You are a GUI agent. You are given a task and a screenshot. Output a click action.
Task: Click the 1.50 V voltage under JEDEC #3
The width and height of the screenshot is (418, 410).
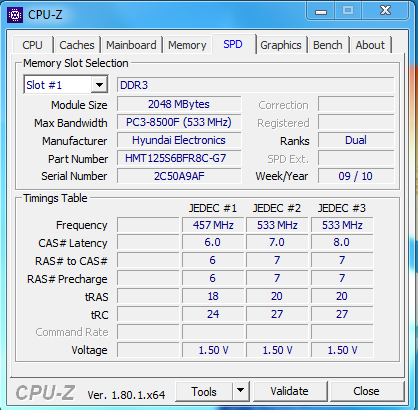point(342,350)
